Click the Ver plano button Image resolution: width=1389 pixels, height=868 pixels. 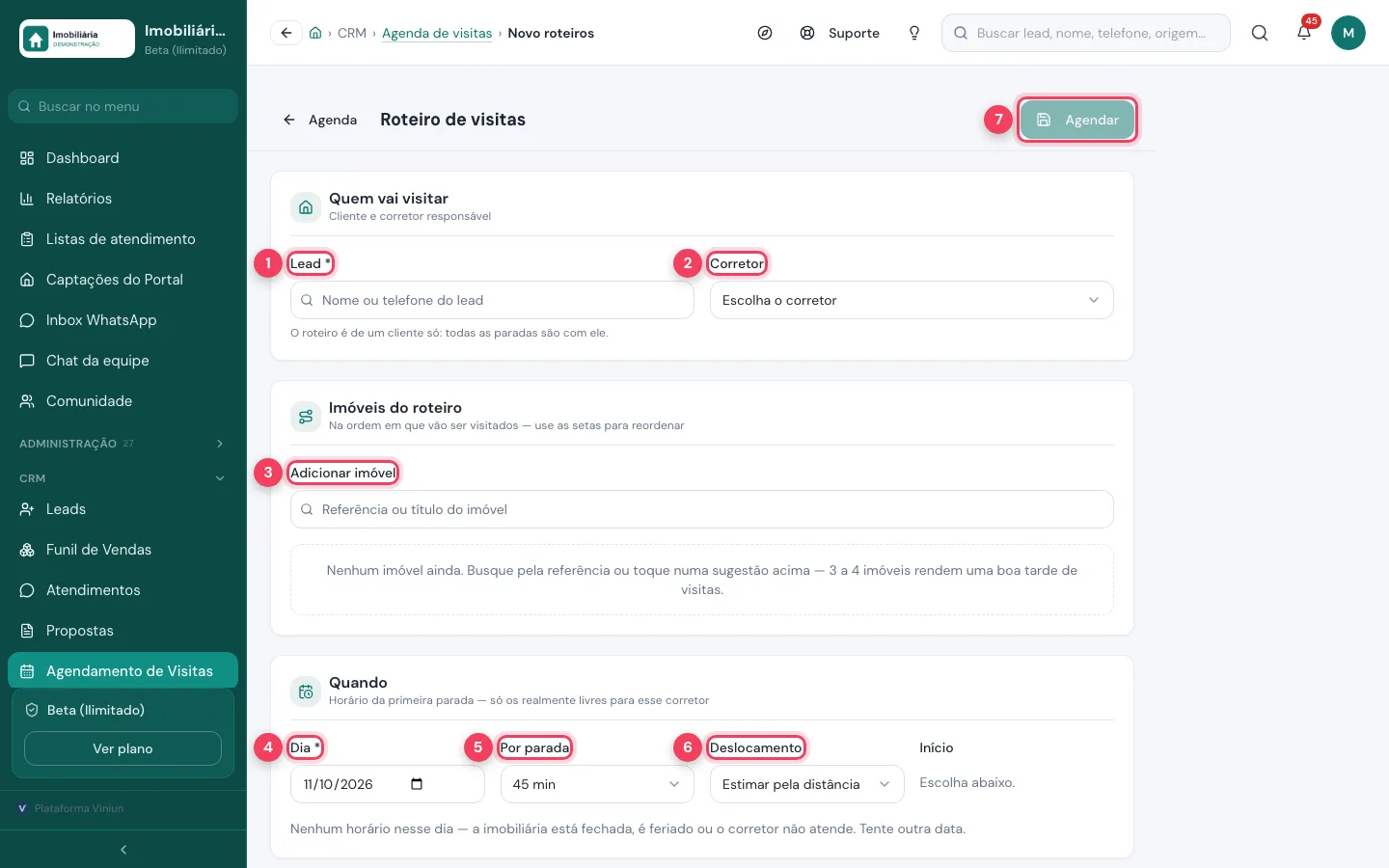pos(123,748)
